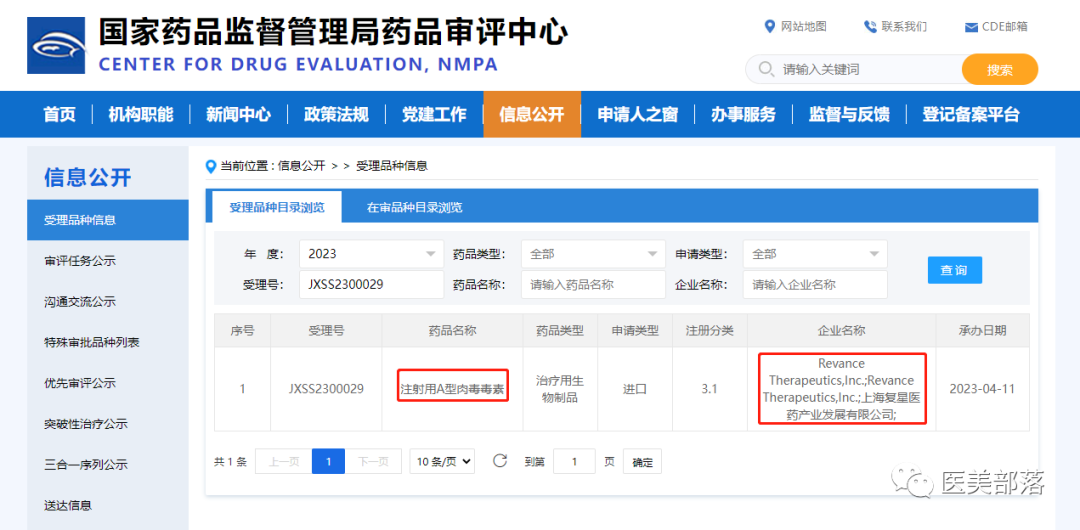Open the 药品类型 dropdown
The height and width of the screenshot is (530, 1080).
594,254
